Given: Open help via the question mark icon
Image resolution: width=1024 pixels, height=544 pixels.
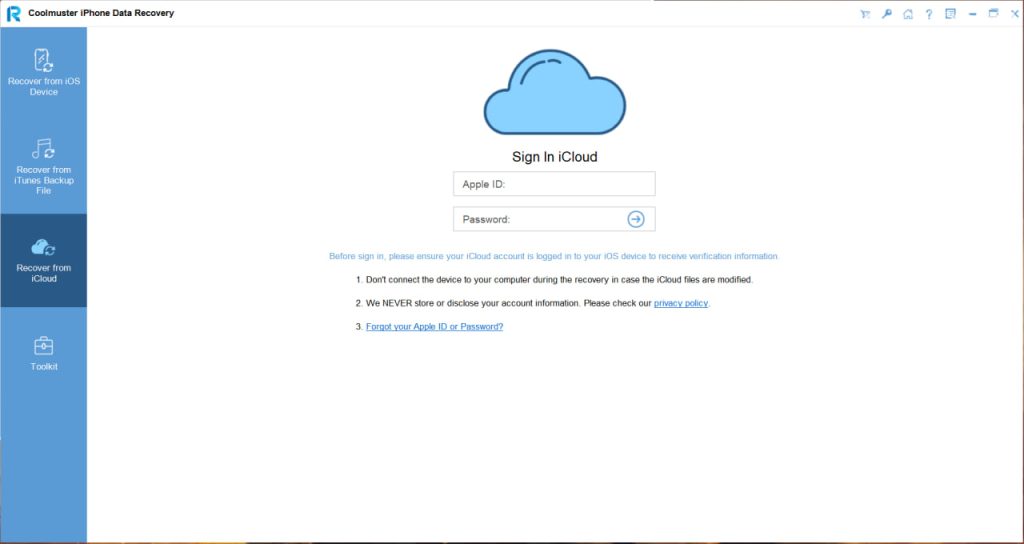Looking at the screenshot, I should pyautogui.click(x=929, y=14).
